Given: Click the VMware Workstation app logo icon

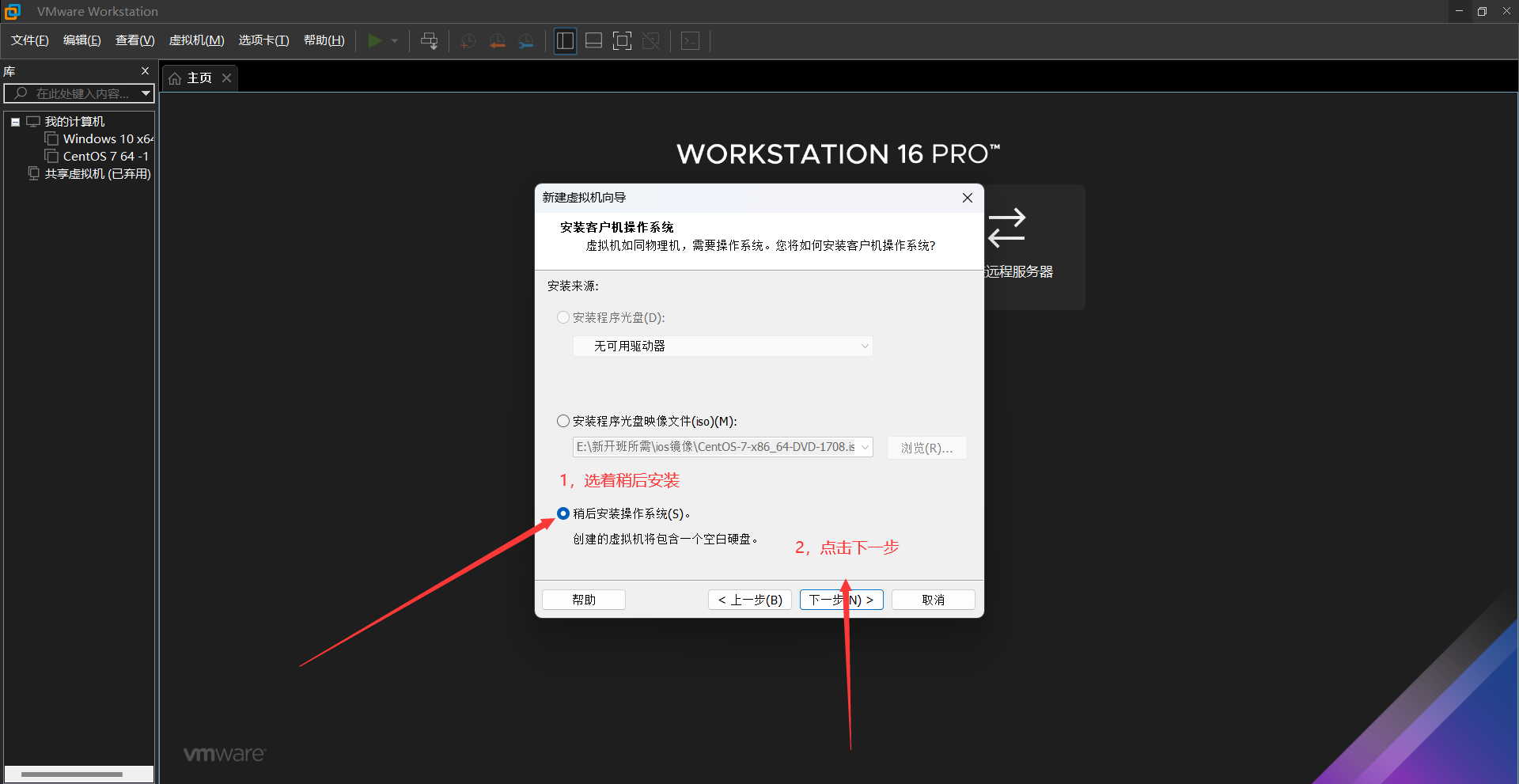Looking at the screenshot, I should [13, 11].
